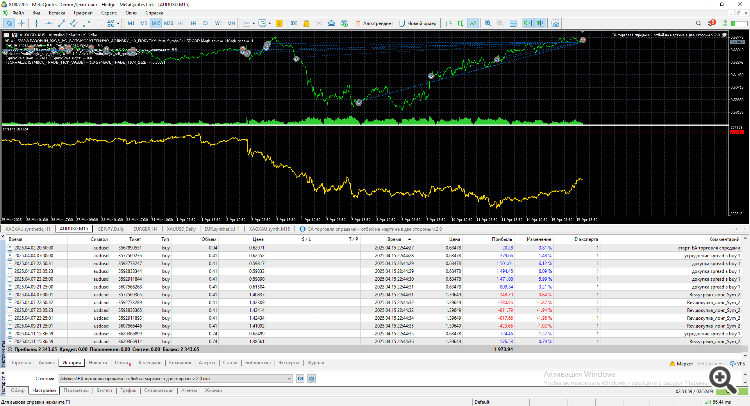Sort the trades table by the Символ column
This screenshot has width=750, height=406.
coord(99,240)
